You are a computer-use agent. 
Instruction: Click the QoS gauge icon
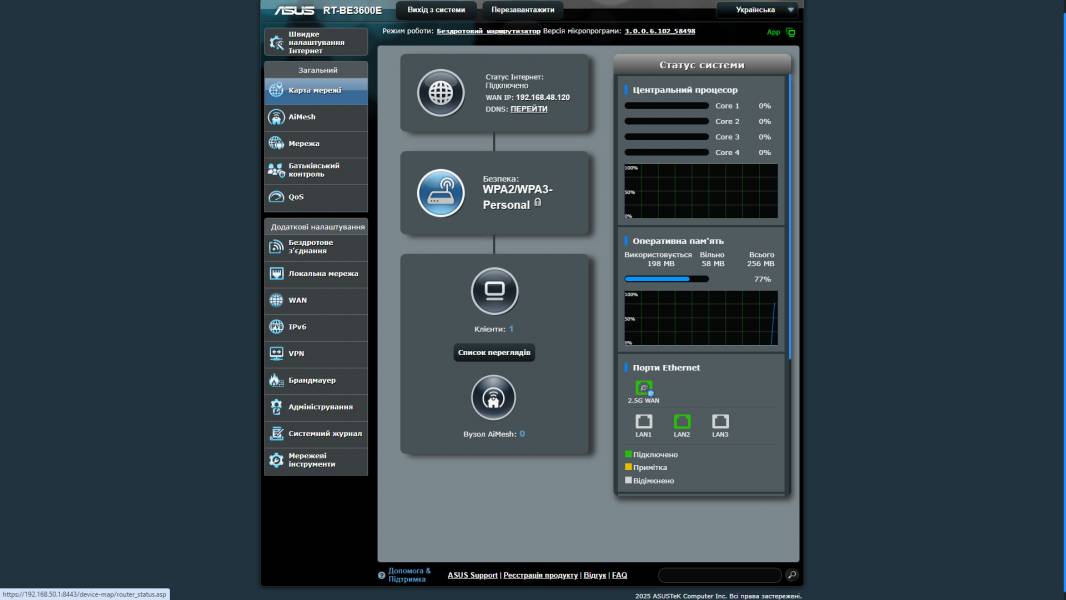(x=276, y=196)
